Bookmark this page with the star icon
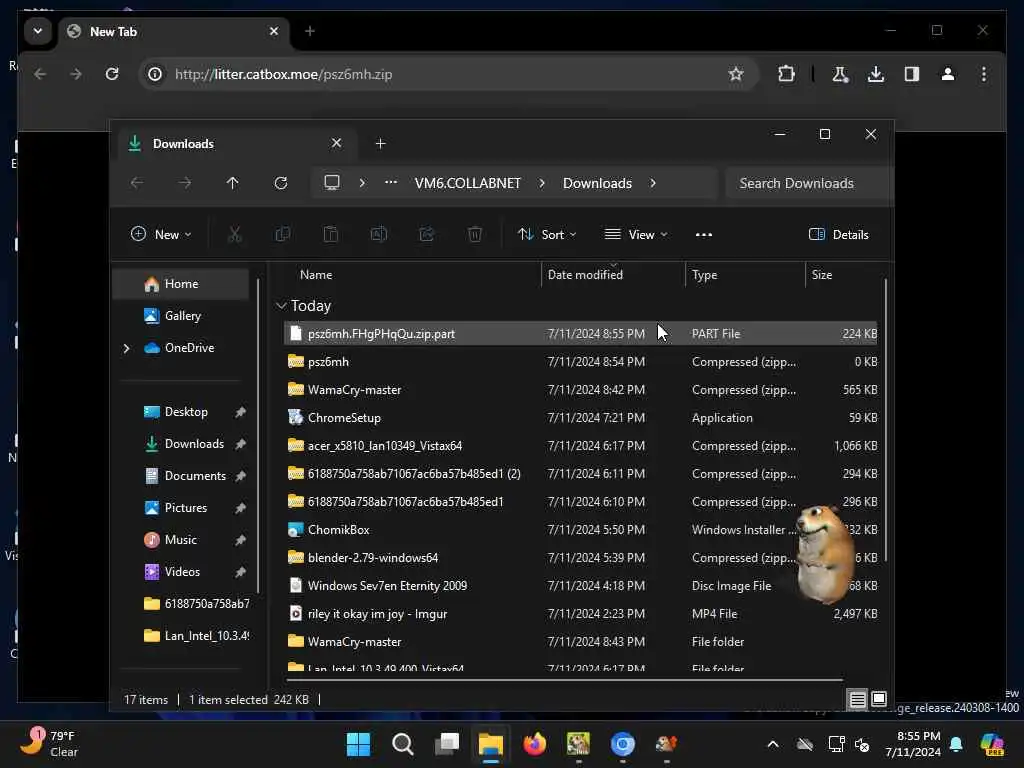Viewport: 1024px width, 768px height. [x=736, y=74]
